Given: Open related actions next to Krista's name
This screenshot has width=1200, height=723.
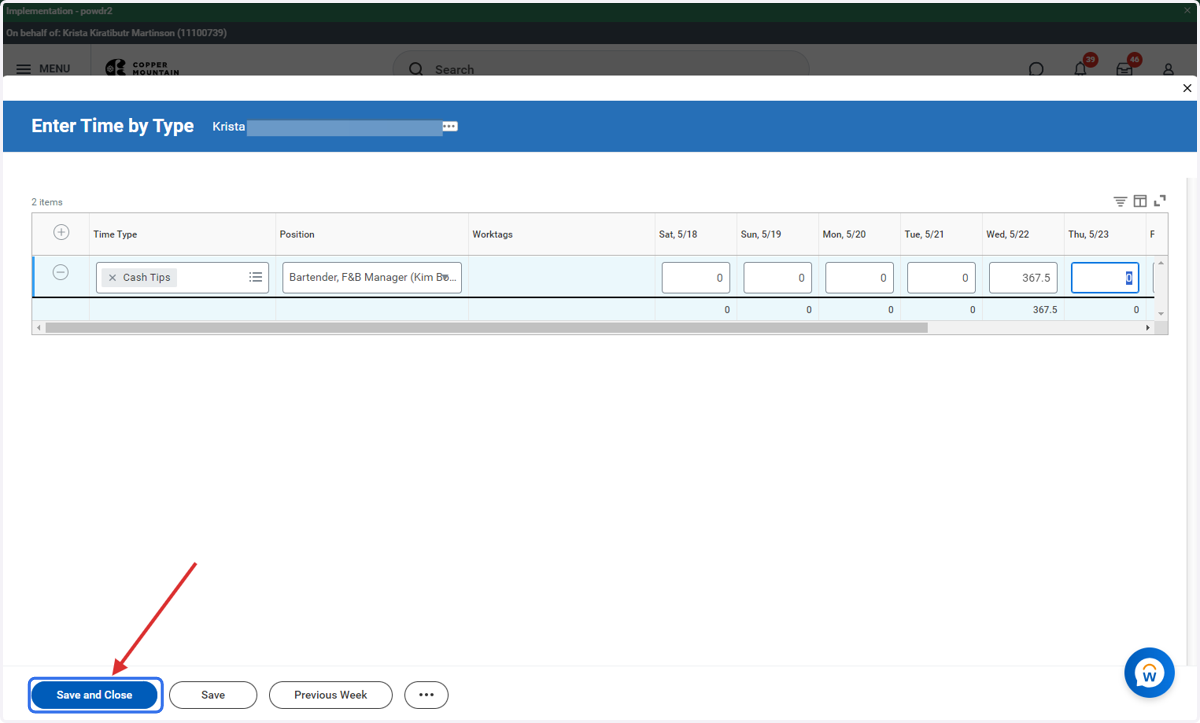Looking at the screenshot, I should pyautogui.click(x=450, y=127).
